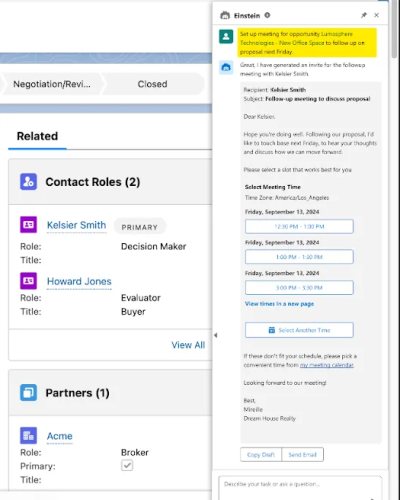Click the Recipient Kelsier Smith line
Image resolution: width=400 pixels, height=500 pixels.
click(x=275, y=90)
